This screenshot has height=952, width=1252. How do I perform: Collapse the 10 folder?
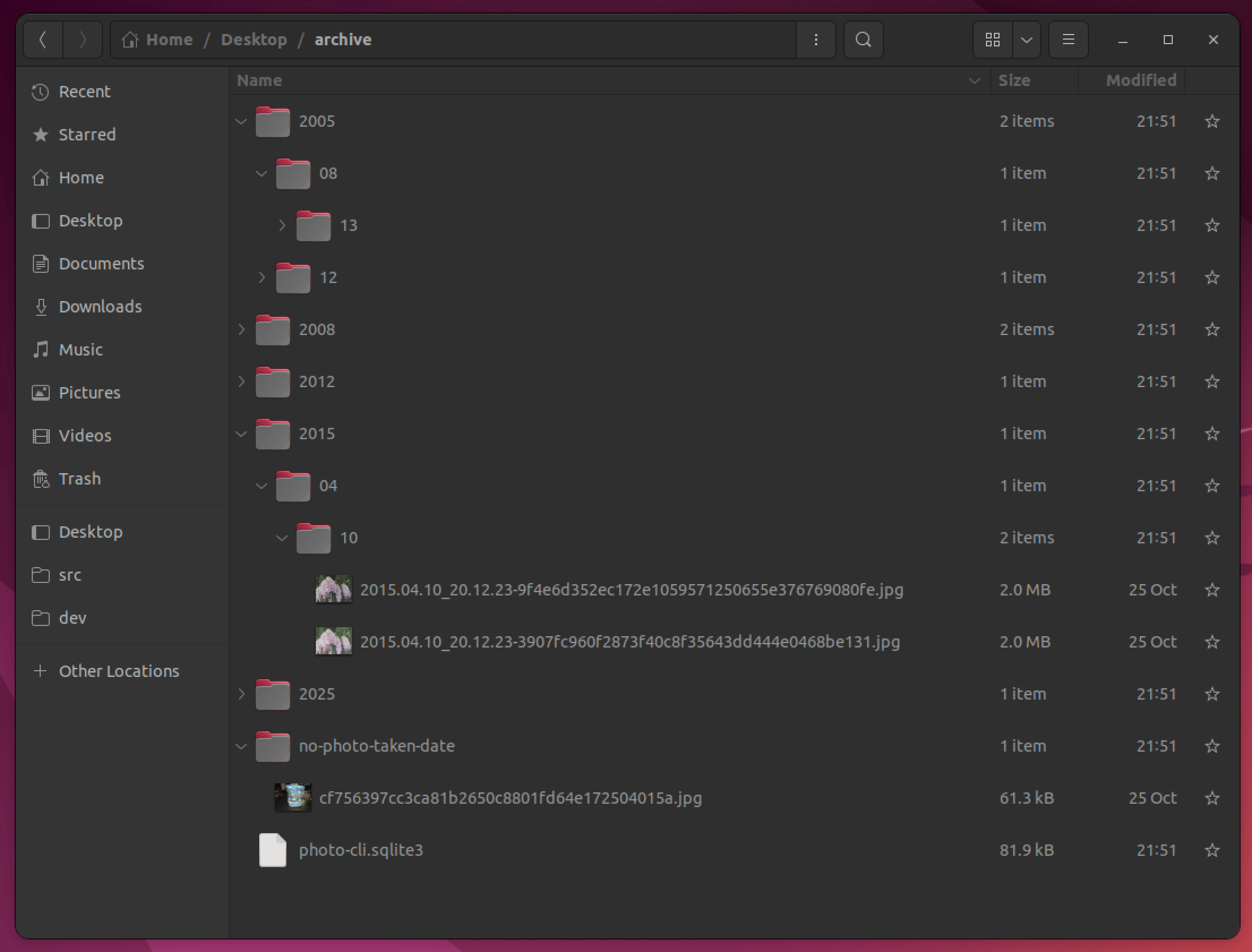tap(282, 538)
